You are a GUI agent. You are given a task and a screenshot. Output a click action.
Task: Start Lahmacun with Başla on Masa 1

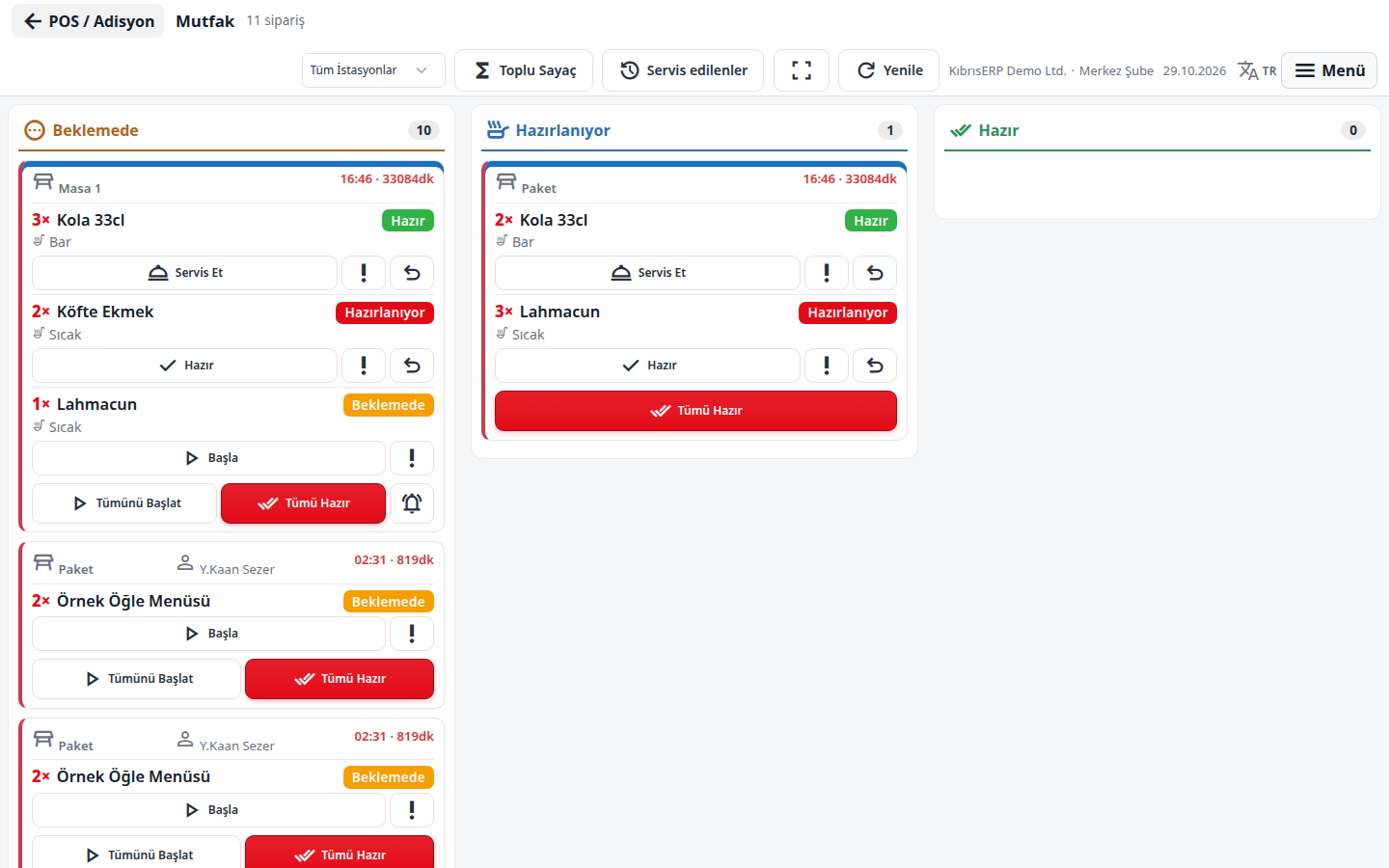coord(209,458)
